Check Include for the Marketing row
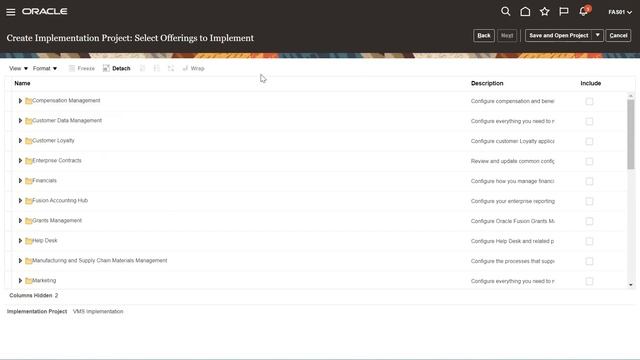 pyautogui.click(x=589, y=281)
